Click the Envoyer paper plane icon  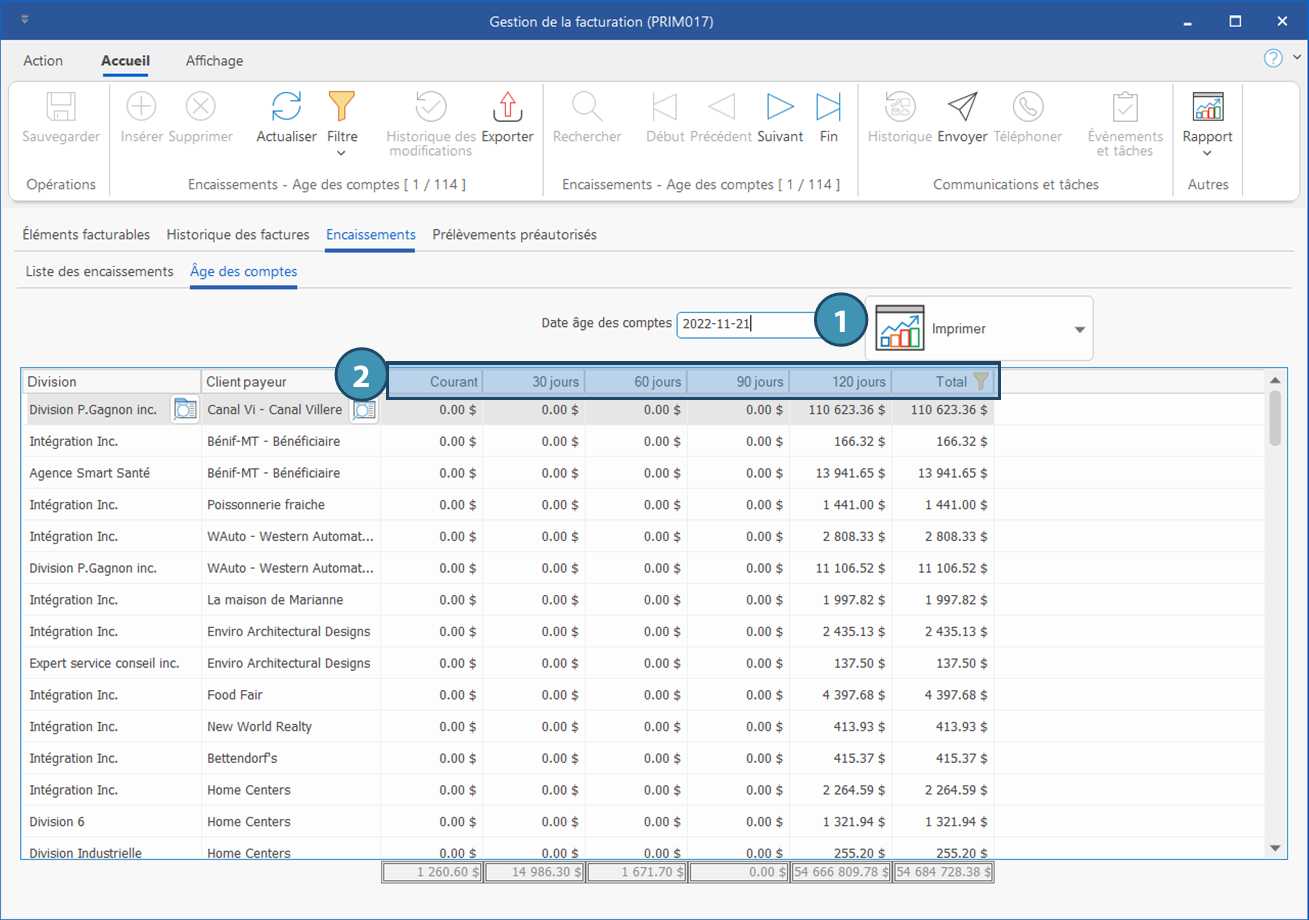tap(962, 107)
